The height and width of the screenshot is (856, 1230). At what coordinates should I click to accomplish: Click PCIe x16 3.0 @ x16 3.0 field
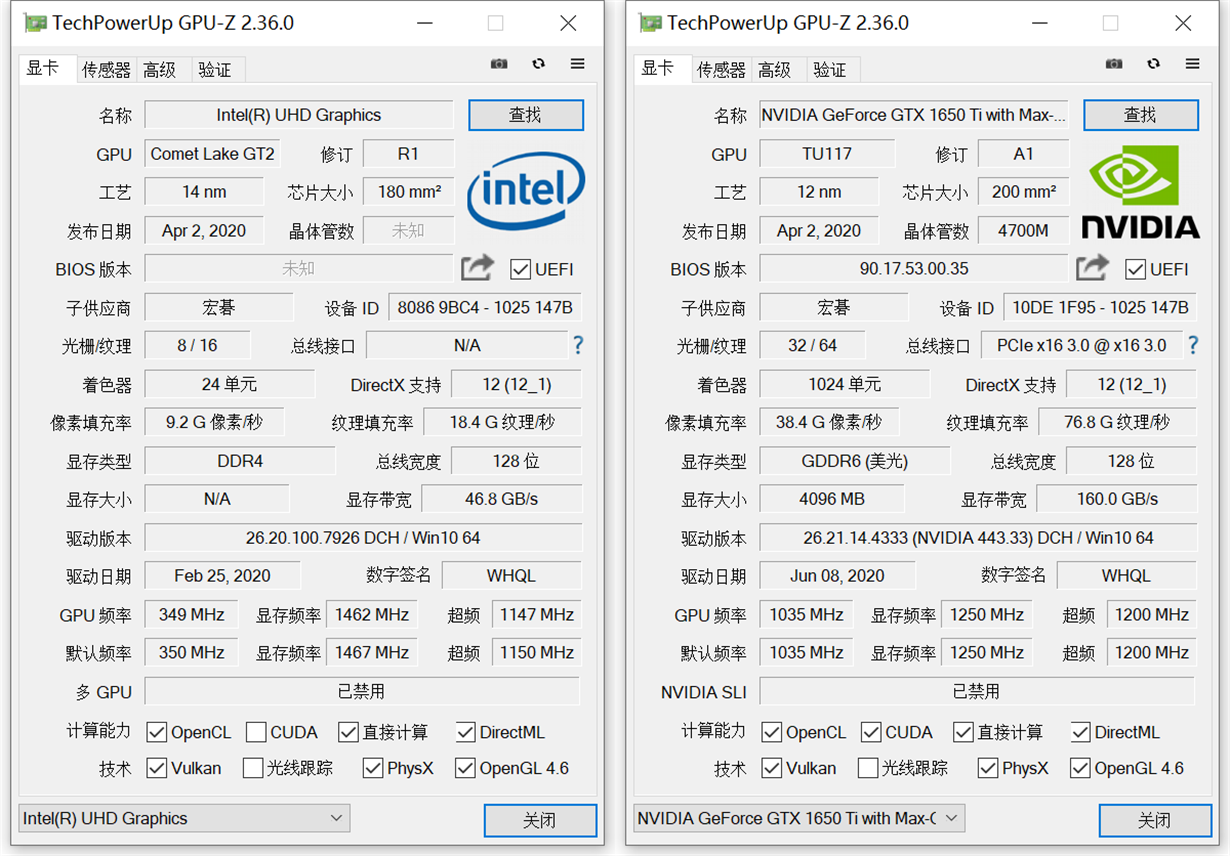tap(1082, 345)
